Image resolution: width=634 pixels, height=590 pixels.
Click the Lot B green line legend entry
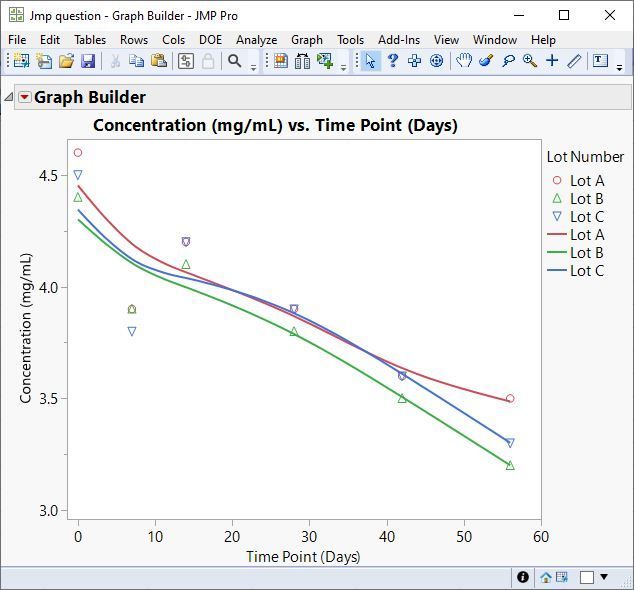[575, 253]
